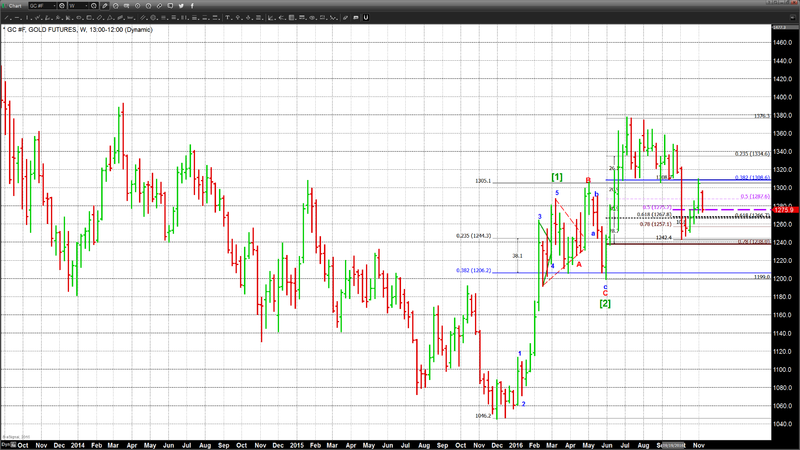The height and width of the screenshot is (450, 800).
Task: Select the horizontal line drawing tool
Action: (x=17, y=17)
